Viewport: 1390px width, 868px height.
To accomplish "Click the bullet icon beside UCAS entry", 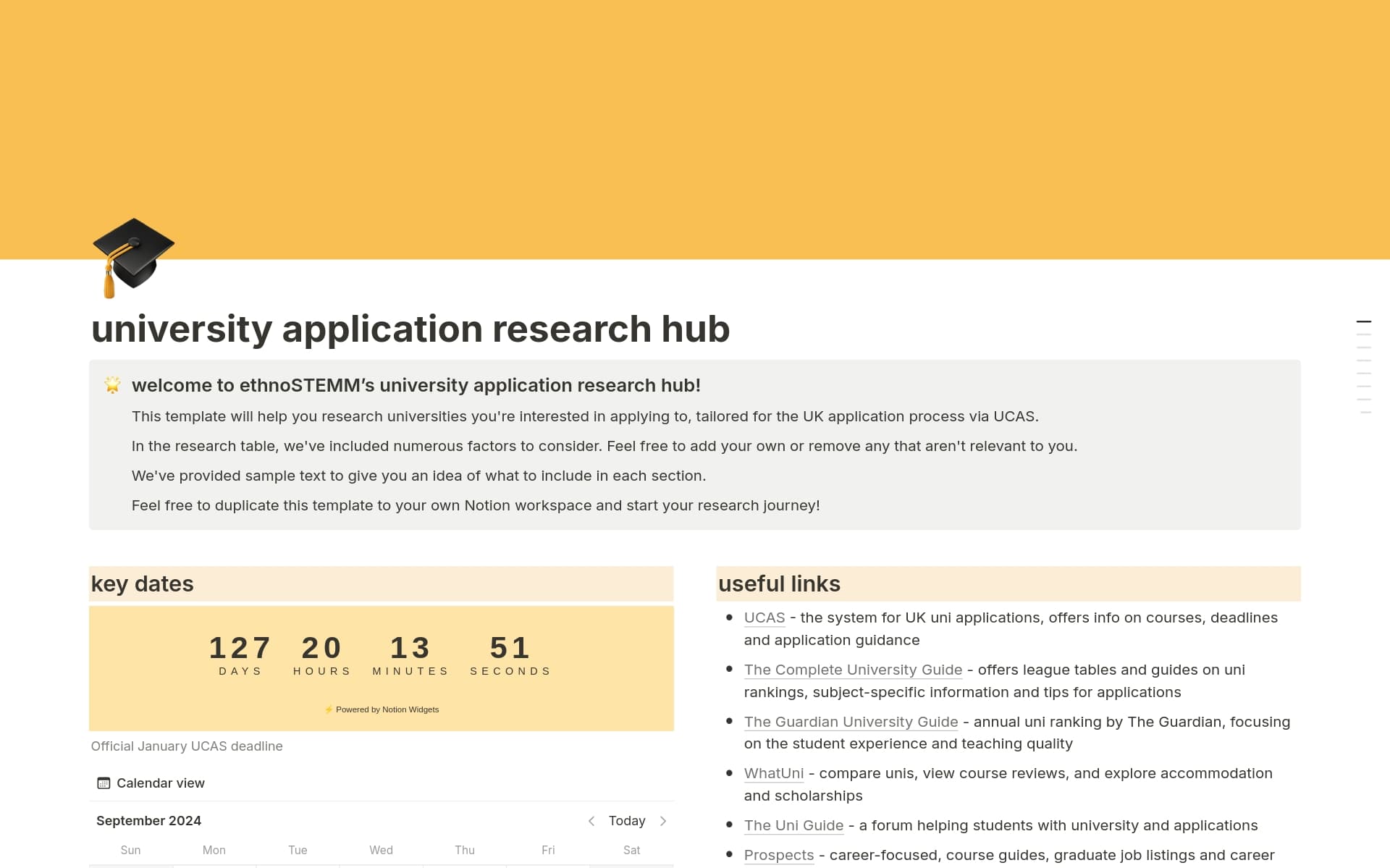I will coord(729,617).
